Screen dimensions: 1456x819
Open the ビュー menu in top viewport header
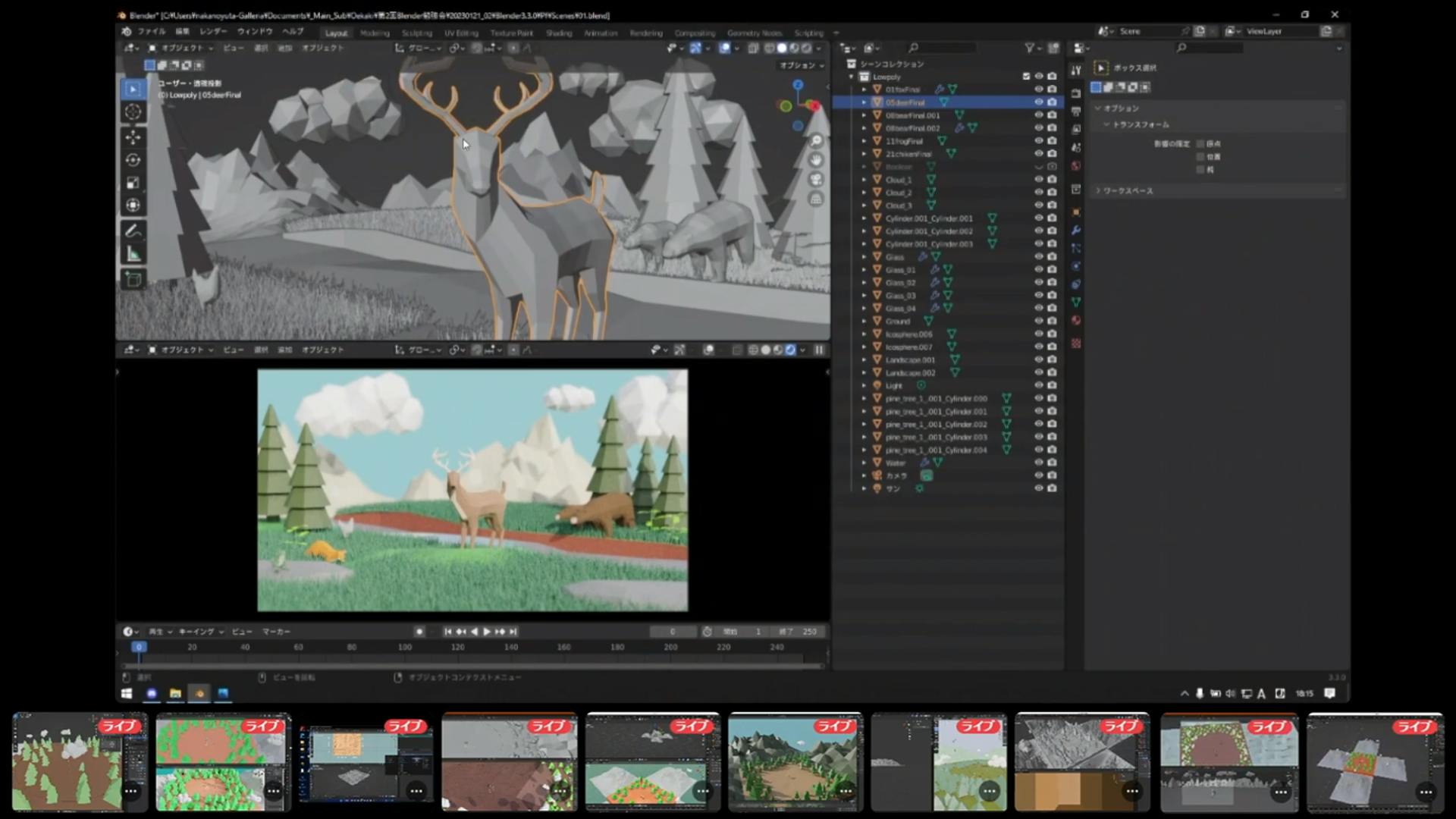pos(234,48)
